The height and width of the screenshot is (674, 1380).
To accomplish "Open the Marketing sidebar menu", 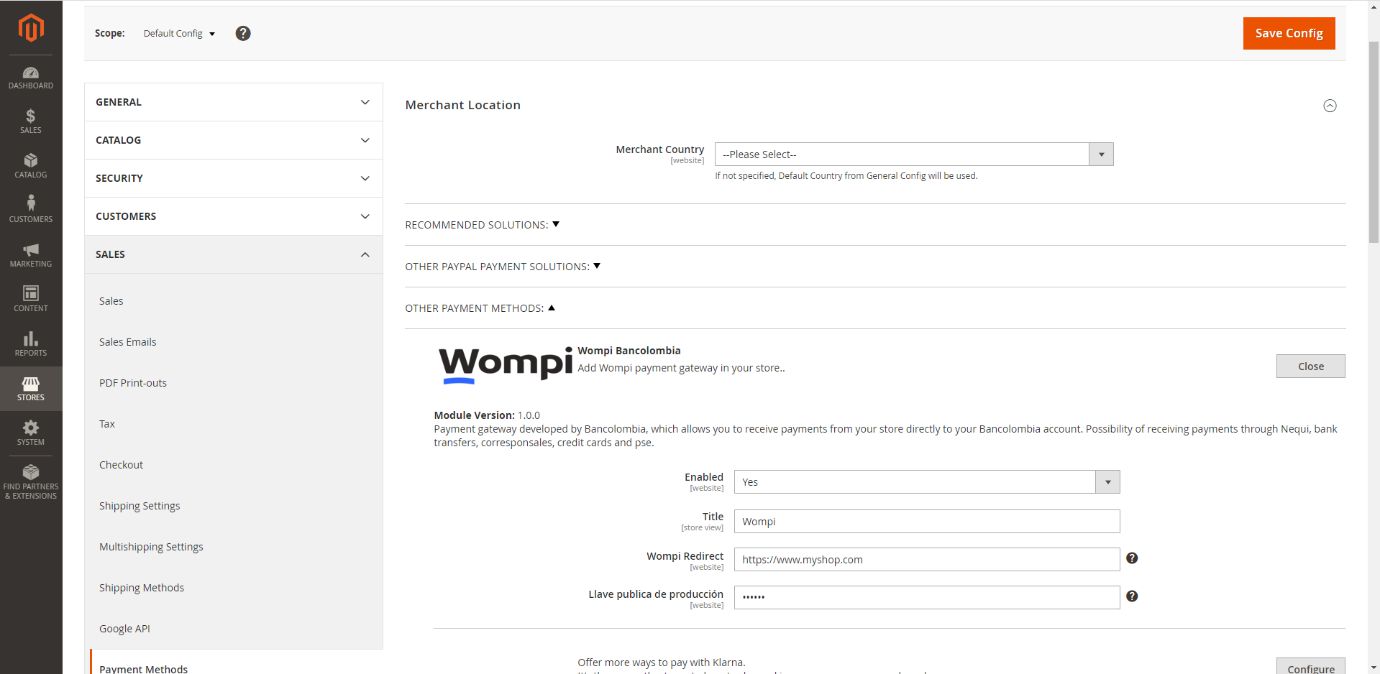I will [30, 255].
